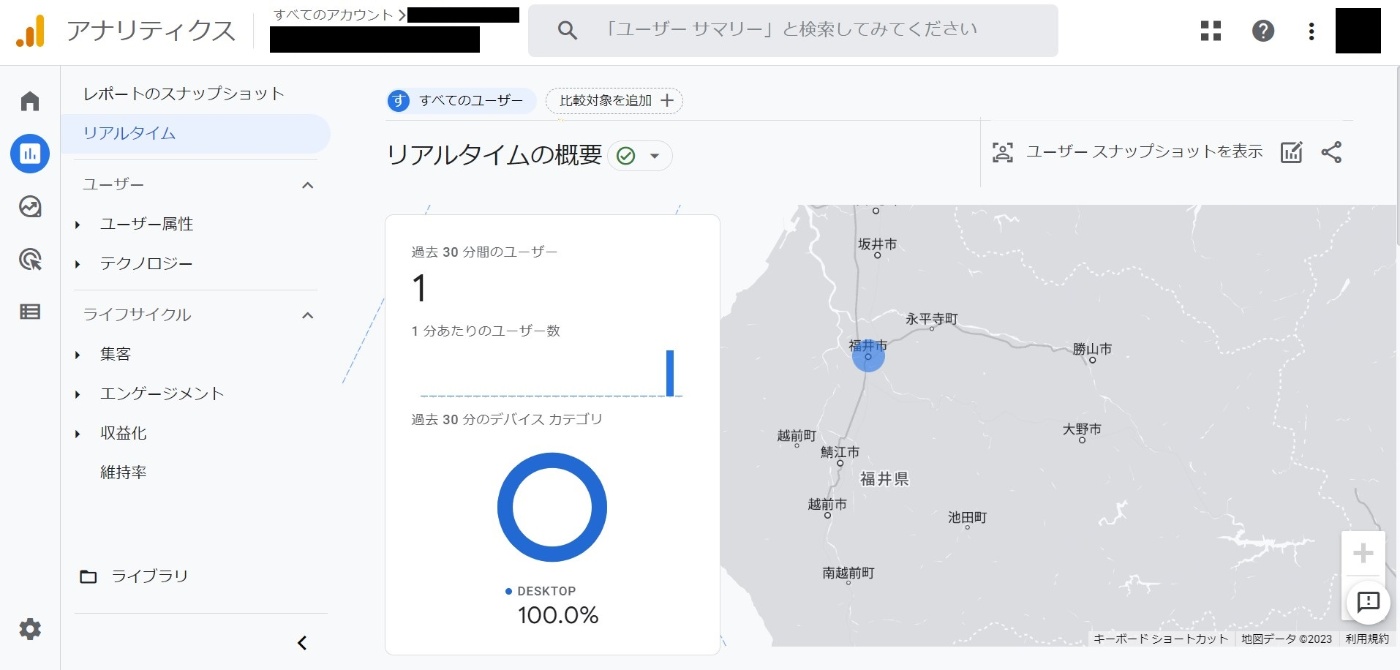
Task: Expand the テクノロジー tree item
Action: 78,264
